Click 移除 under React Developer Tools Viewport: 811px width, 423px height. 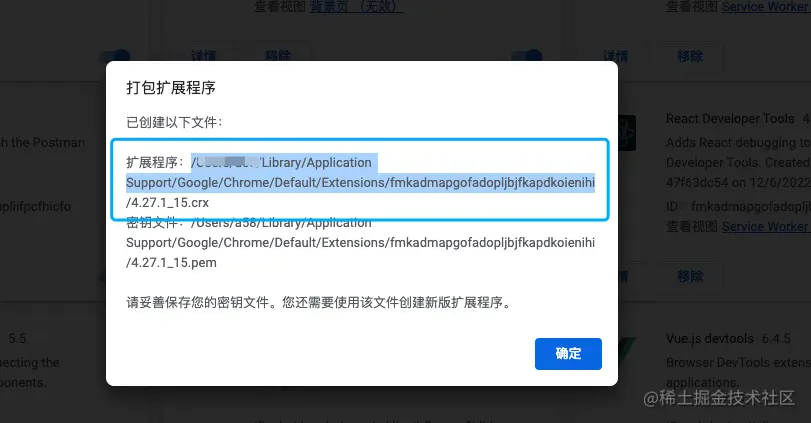point(690,276)
